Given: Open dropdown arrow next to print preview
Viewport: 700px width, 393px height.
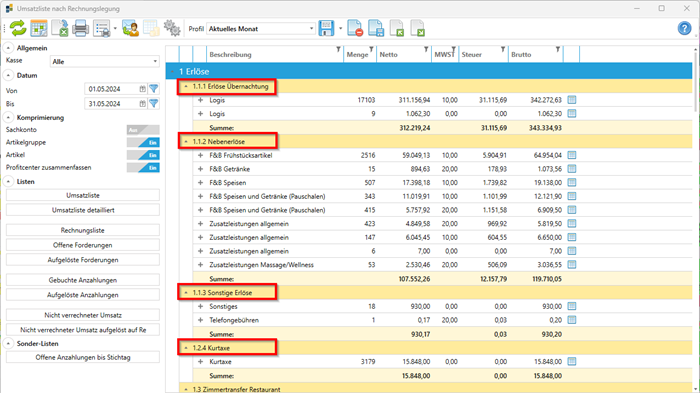Looking at the screenshot, I should (115, 29).
